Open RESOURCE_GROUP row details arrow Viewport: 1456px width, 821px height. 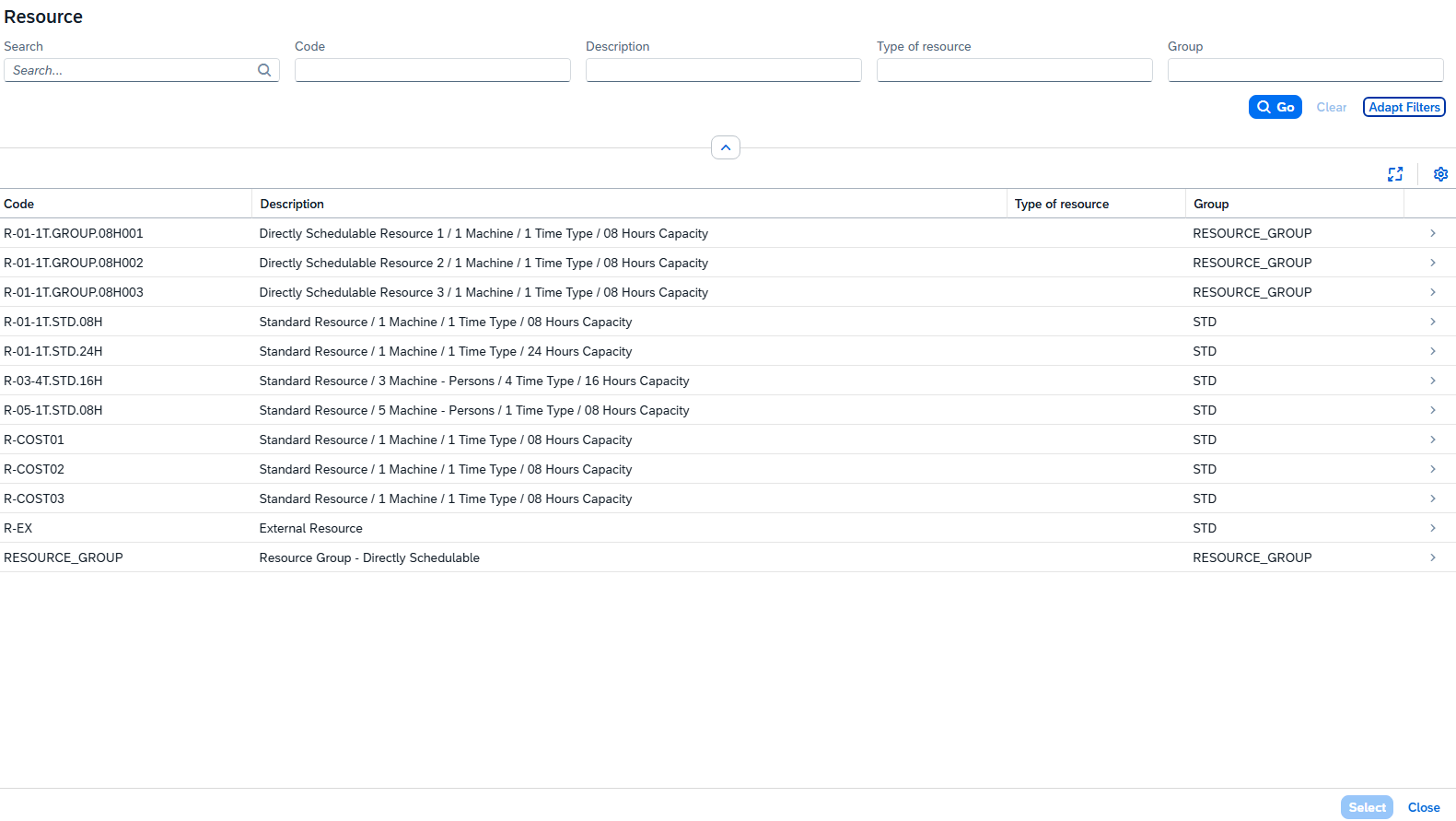pos(1433,557)
